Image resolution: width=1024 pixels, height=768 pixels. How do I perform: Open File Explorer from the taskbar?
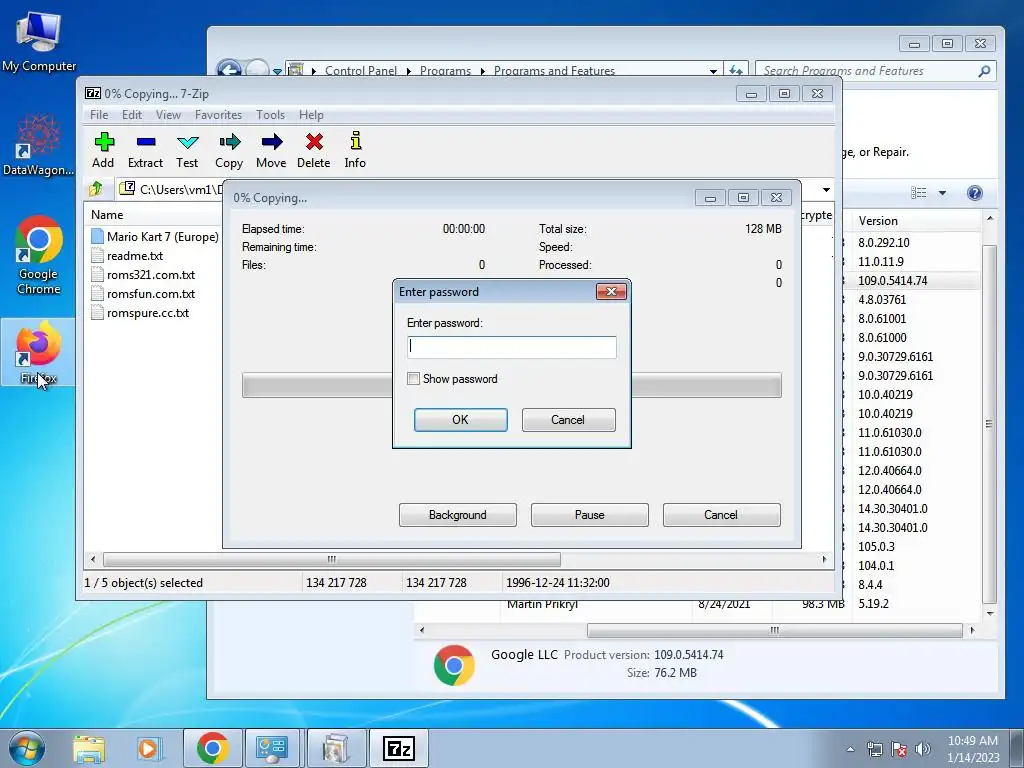pos(89,748)
